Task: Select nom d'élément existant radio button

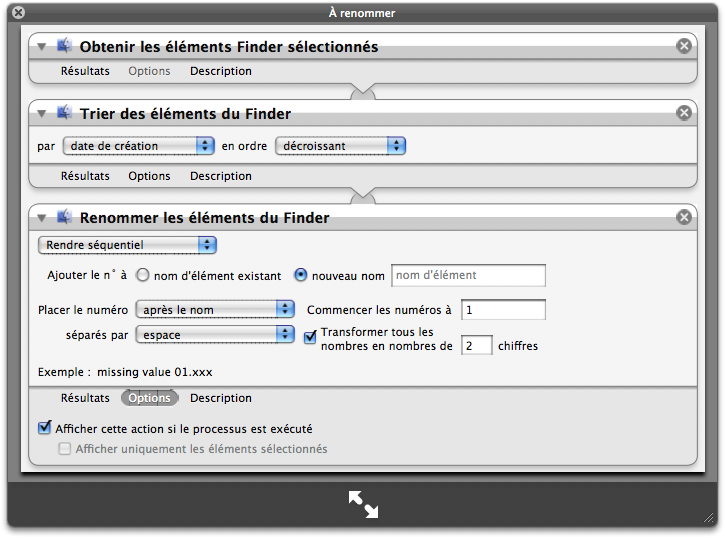Action: [x=142, y=275]
